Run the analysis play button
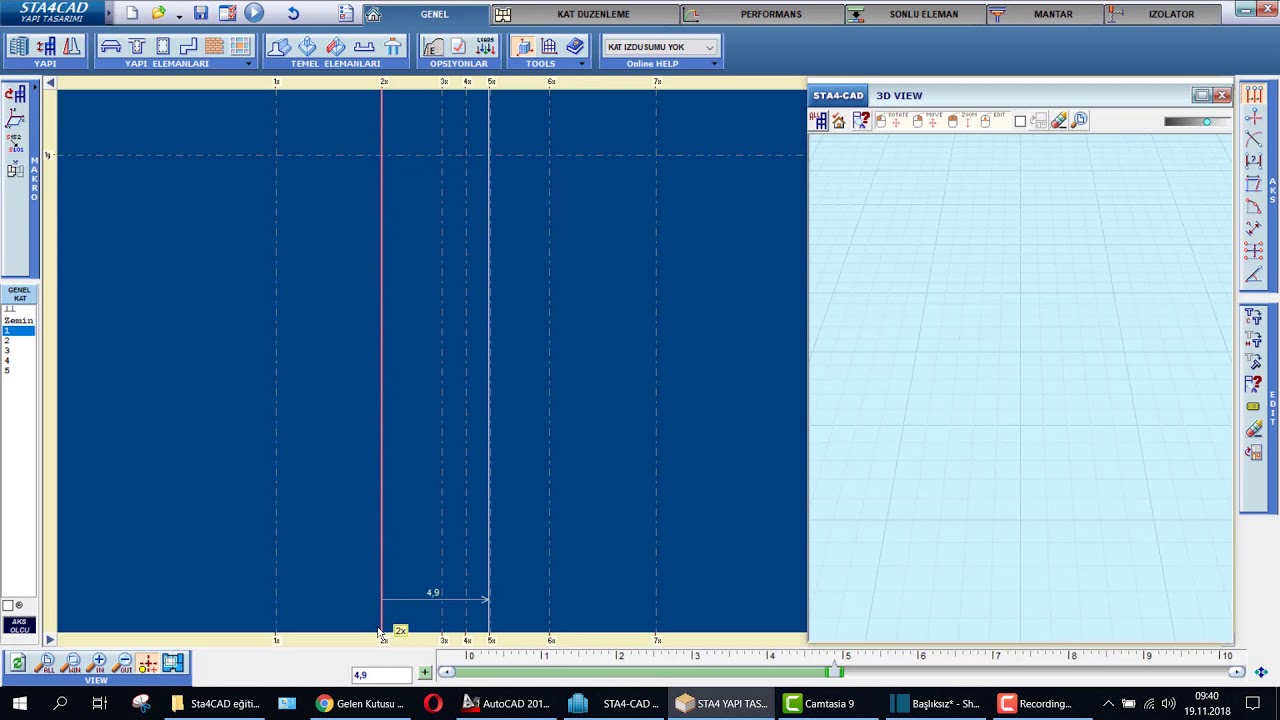 click(254, 13)
